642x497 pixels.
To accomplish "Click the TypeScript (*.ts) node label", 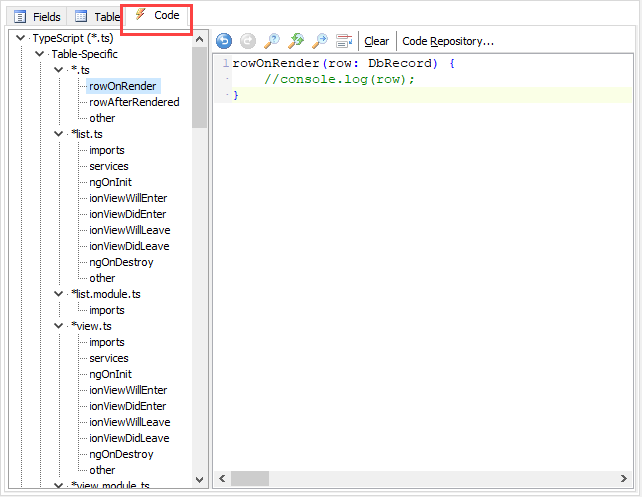I will (x=73, y=38).
